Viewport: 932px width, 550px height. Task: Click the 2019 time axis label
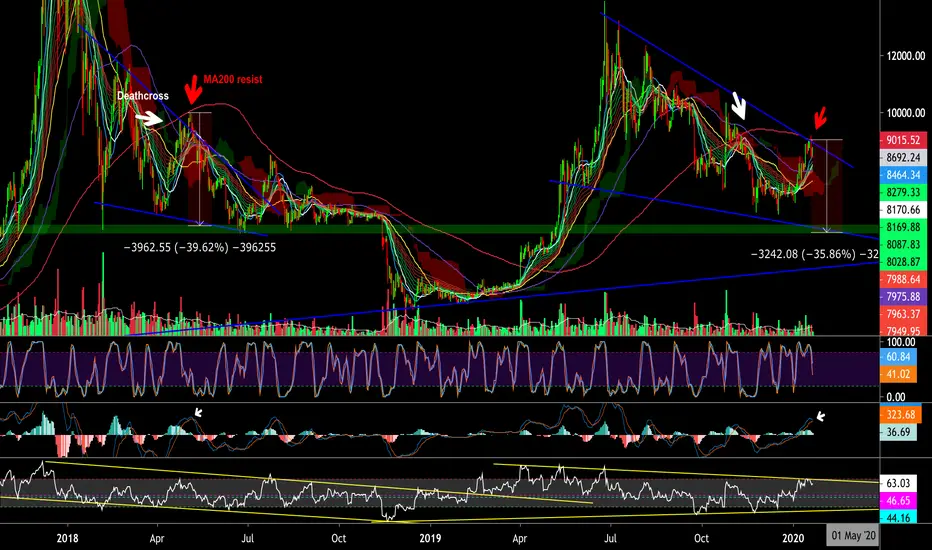point(430,538)
